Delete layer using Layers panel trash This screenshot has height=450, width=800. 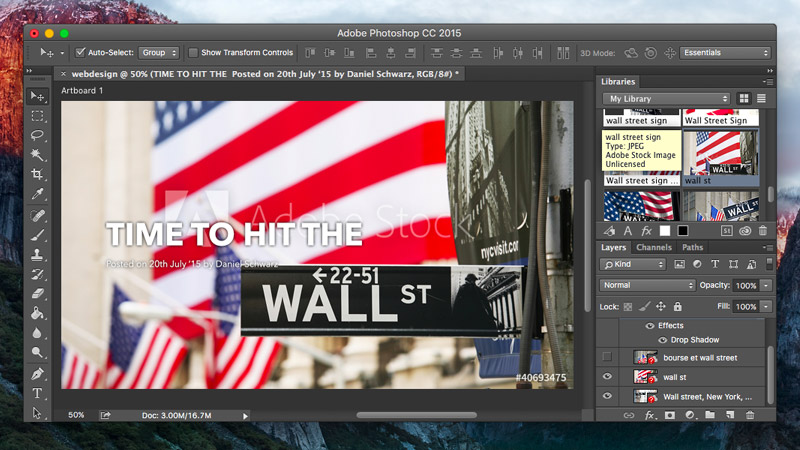click(x=750, y=415)
